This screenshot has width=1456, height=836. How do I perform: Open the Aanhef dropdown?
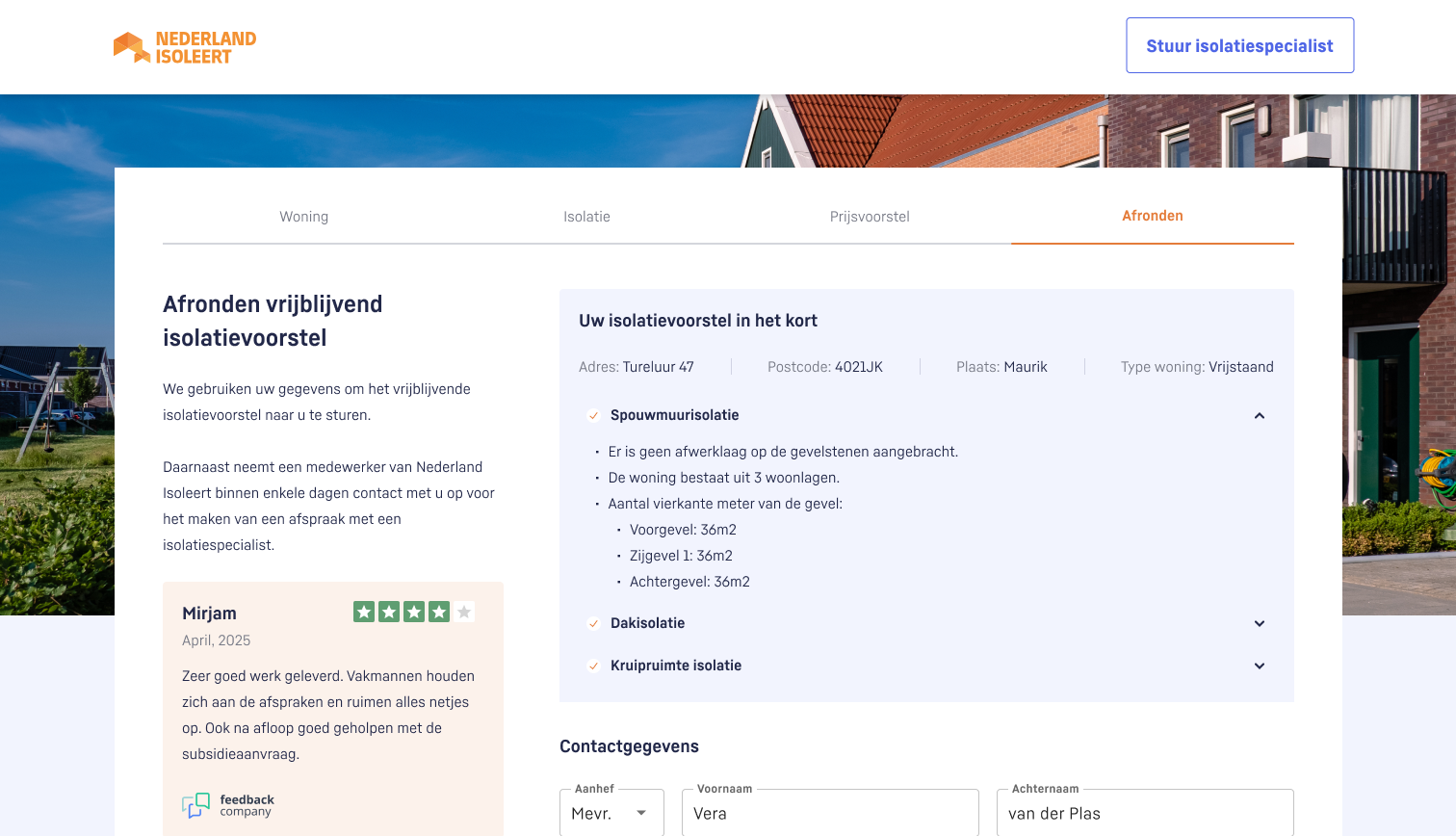[x=611, y=814]
